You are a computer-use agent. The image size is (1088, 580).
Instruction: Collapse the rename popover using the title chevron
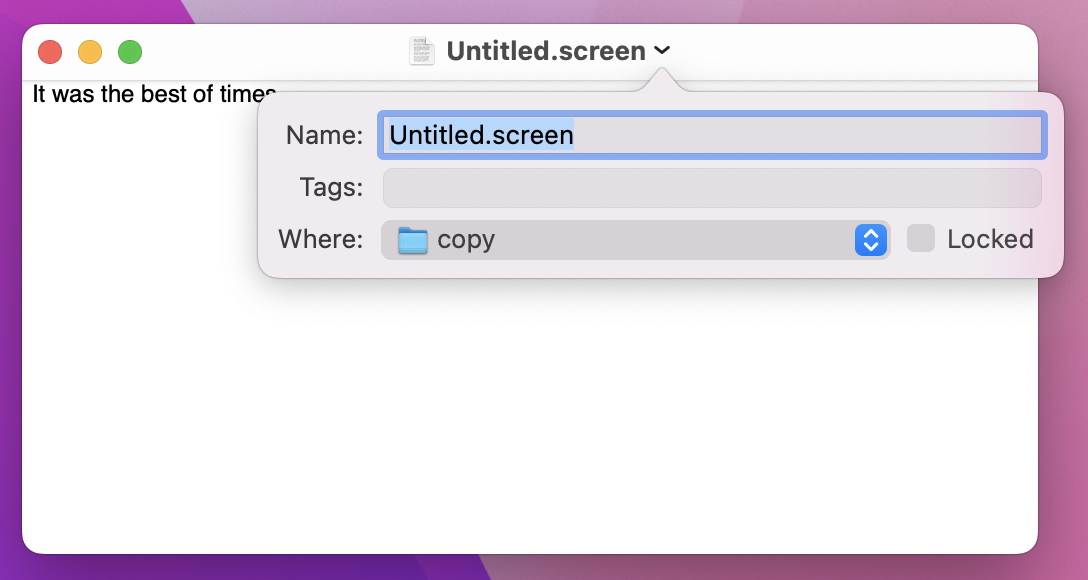tap(661, 50)
